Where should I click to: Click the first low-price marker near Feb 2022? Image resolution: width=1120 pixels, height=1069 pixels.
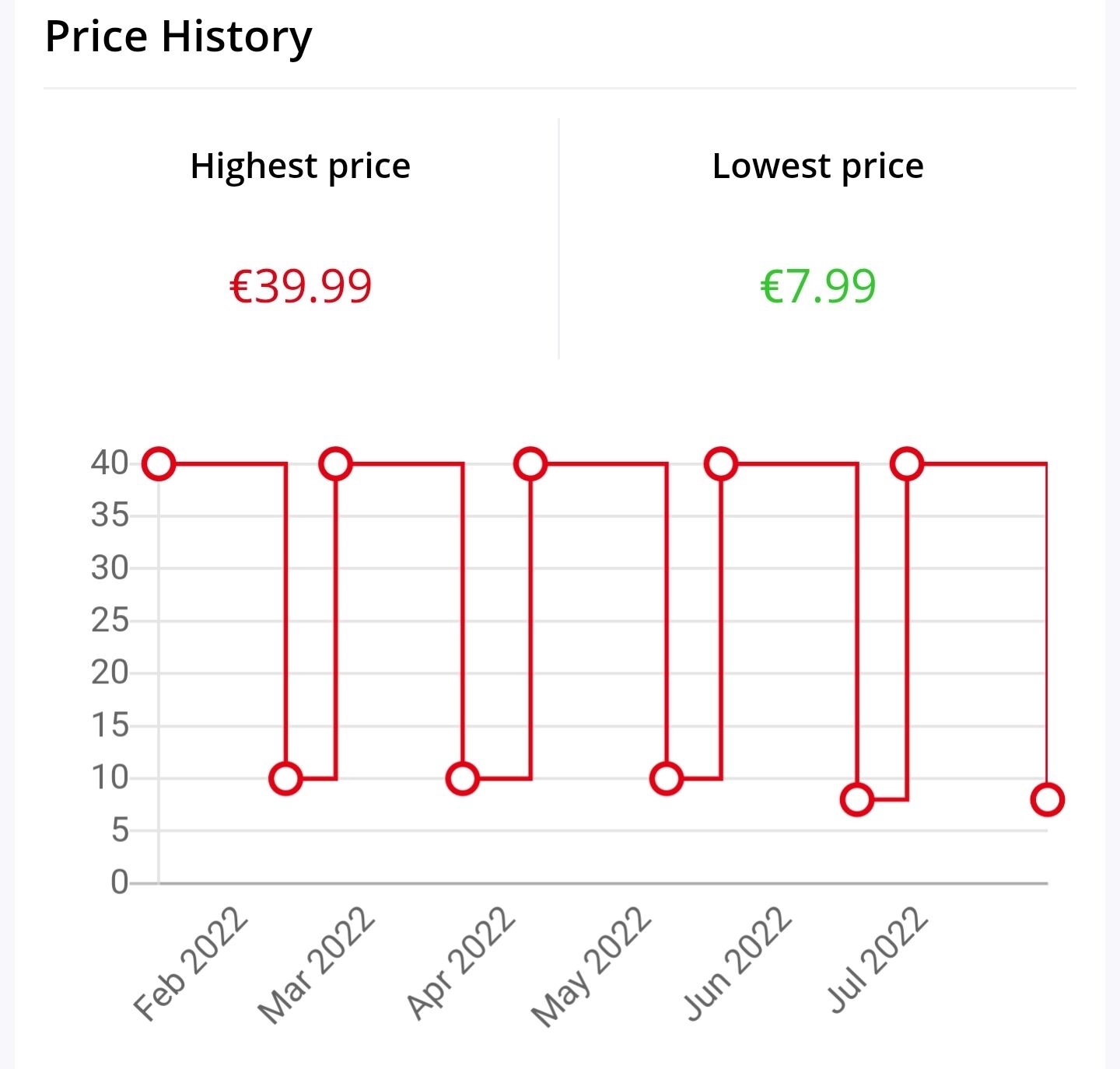coord(285,778)
